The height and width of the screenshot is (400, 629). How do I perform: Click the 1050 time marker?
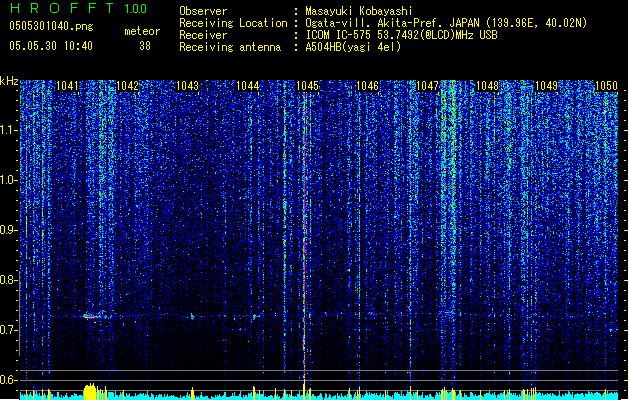tap(606, 86)
